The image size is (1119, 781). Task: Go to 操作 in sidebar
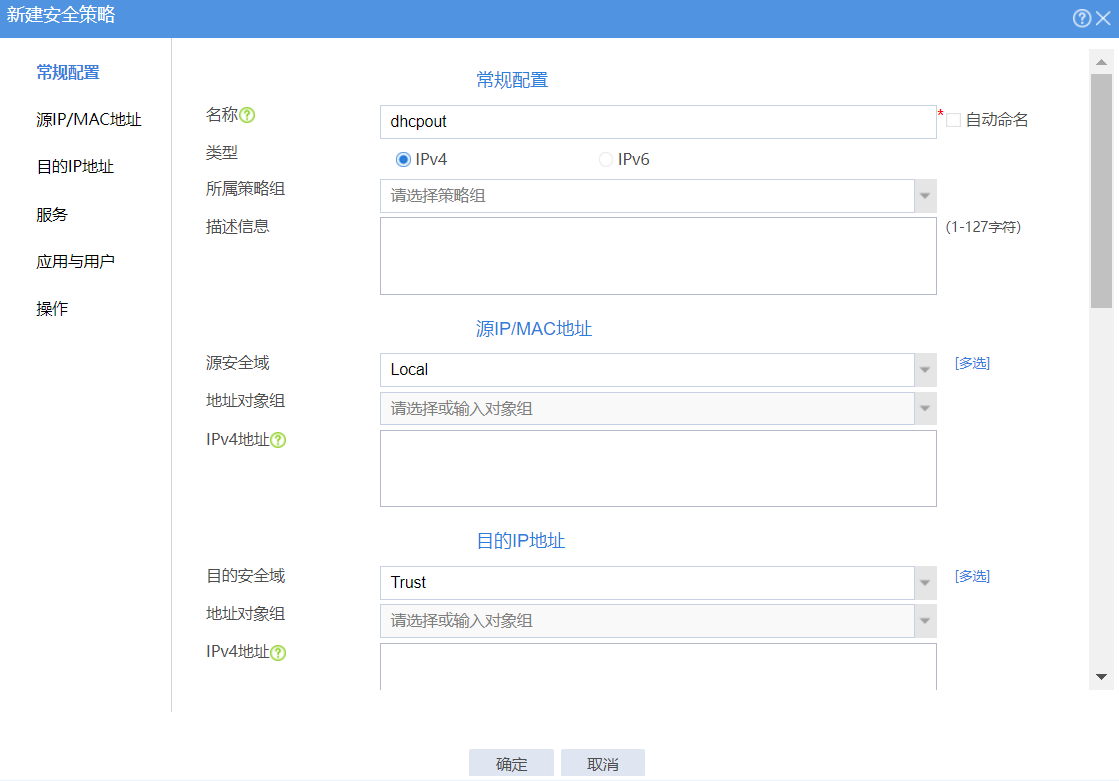tap(52, 308)
